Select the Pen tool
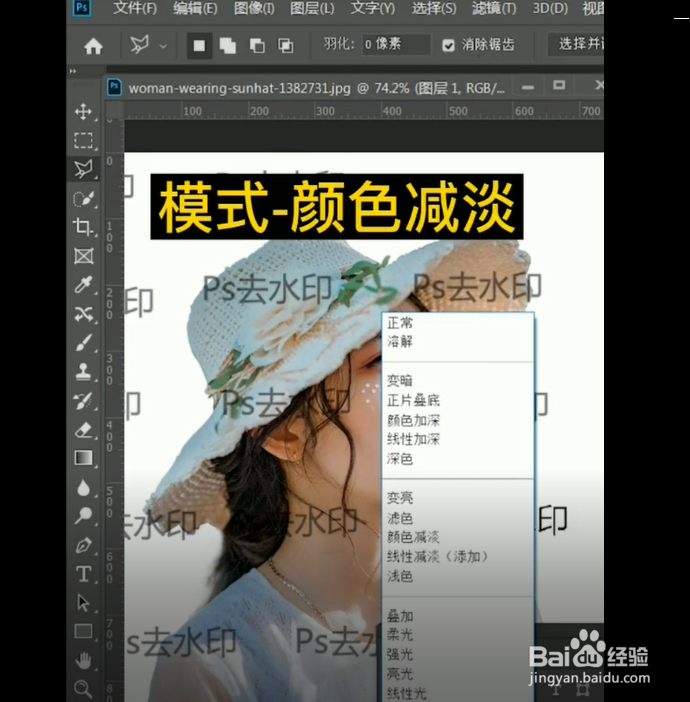Screen dimensions: 690x702 83,545
